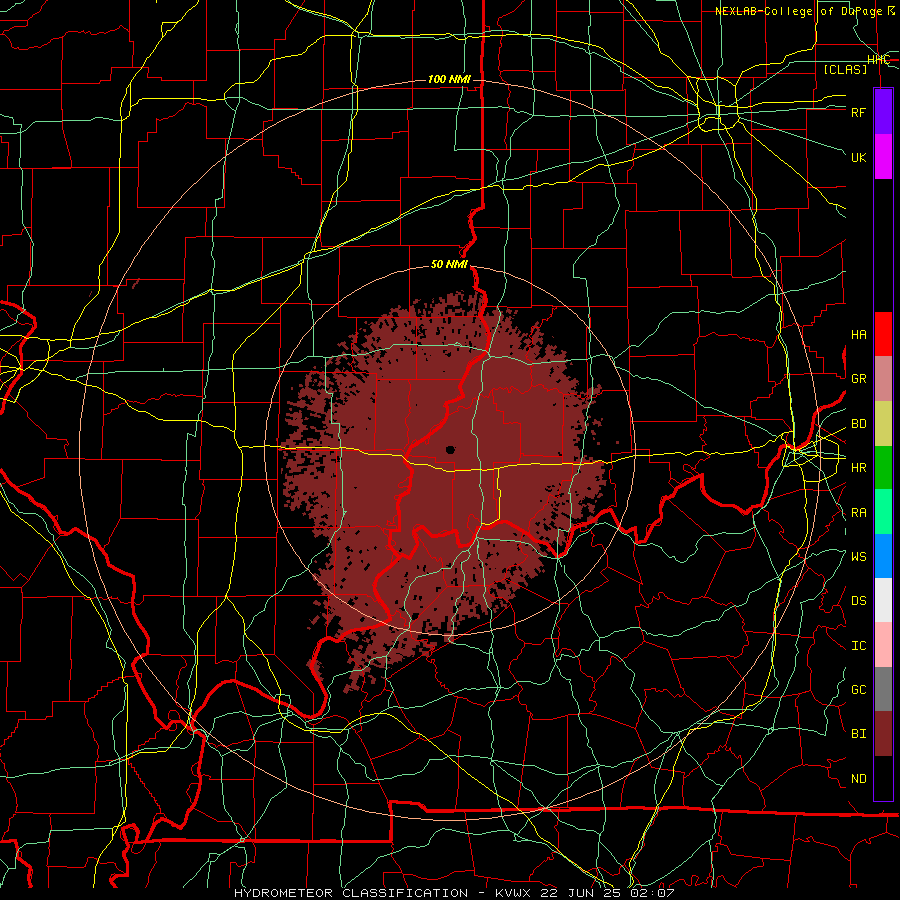The image size is (900, 900).
Task: Click the RF legend label
Action: (858, 112)
